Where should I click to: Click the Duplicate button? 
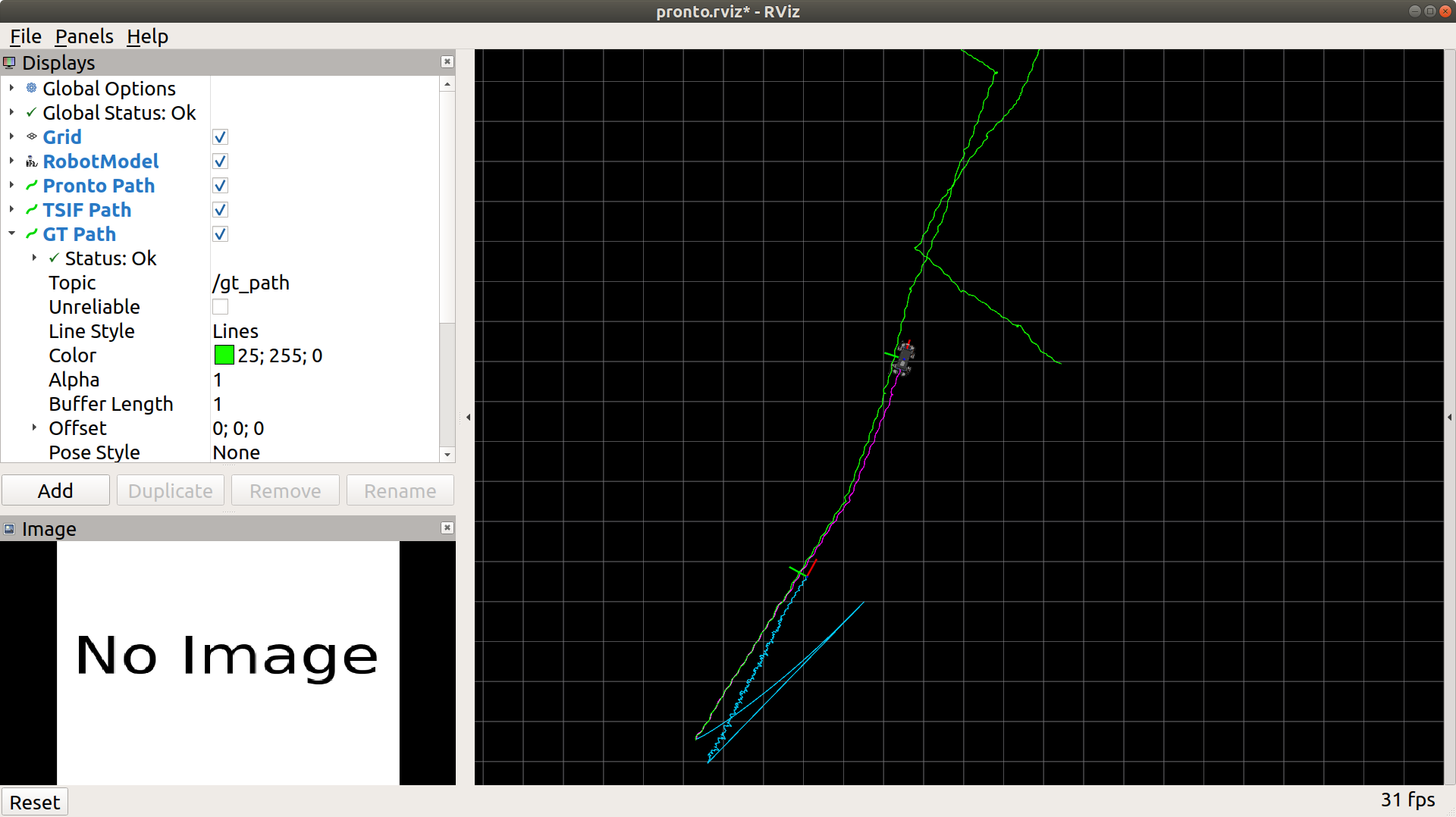point(171,490)
